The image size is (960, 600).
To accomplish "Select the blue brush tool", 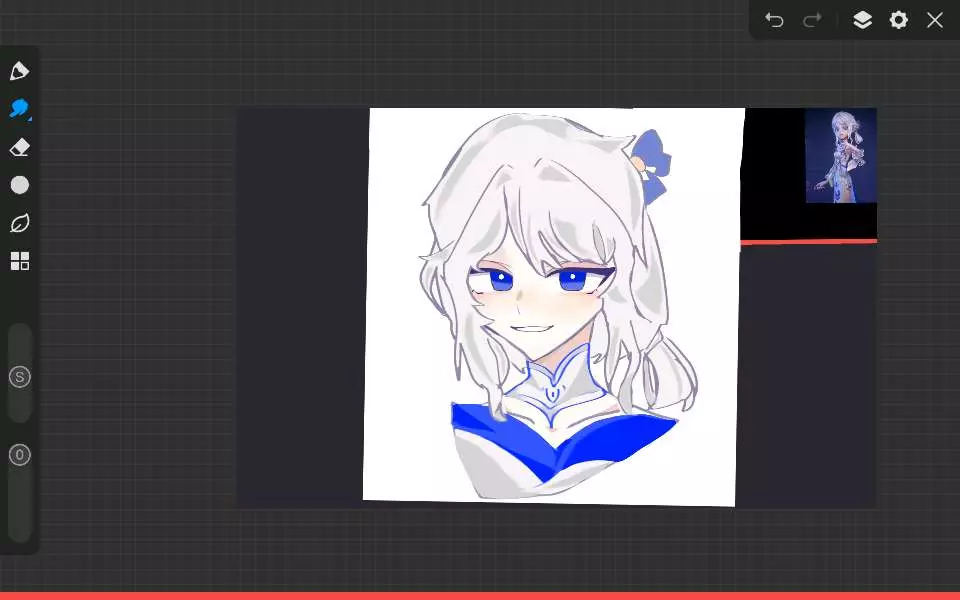I will coord(20,109).
